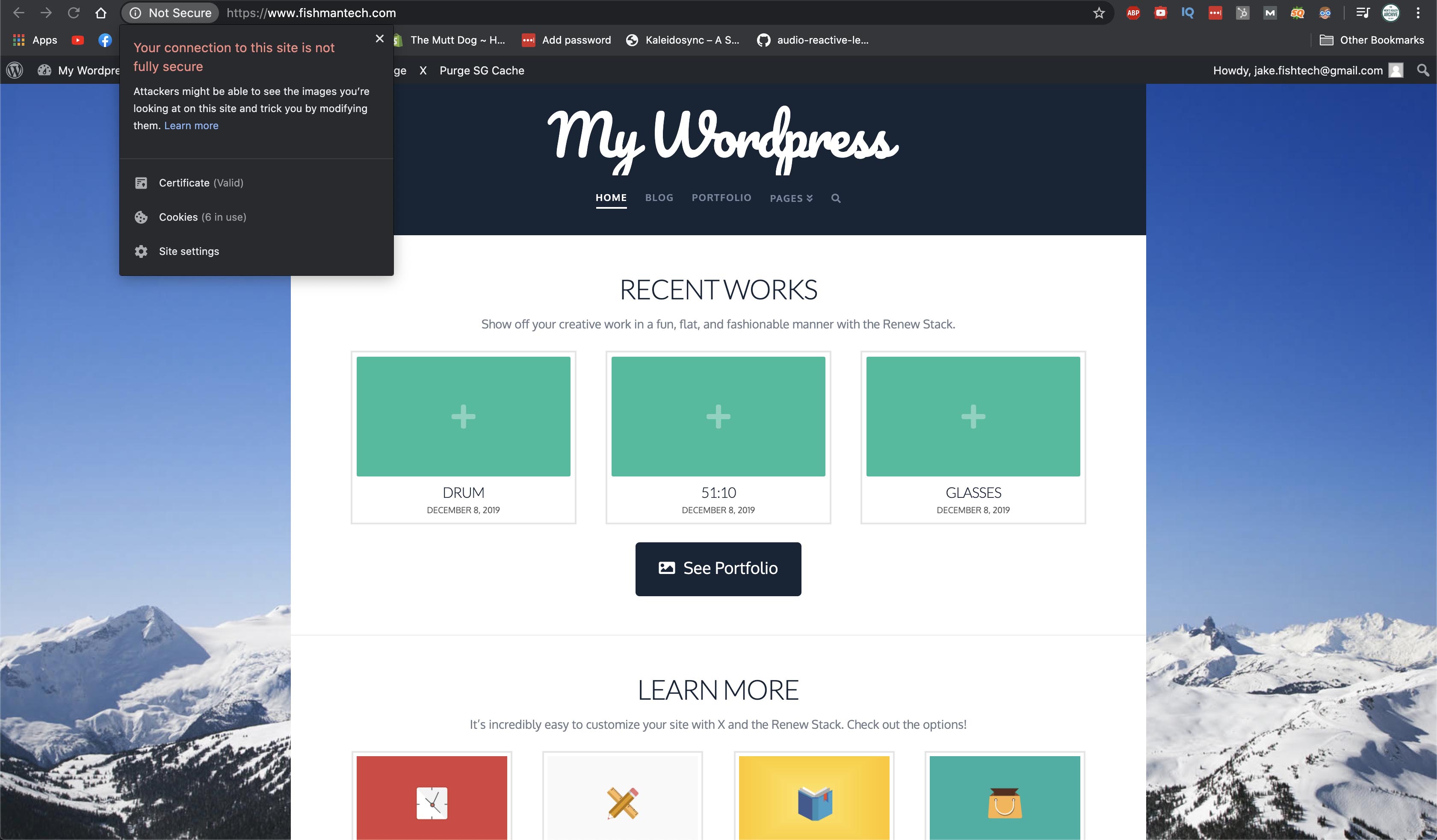Screen dimensions: 1437x840
Task: Open the Kaleidosync bookmark
Action: click(683, 40)
